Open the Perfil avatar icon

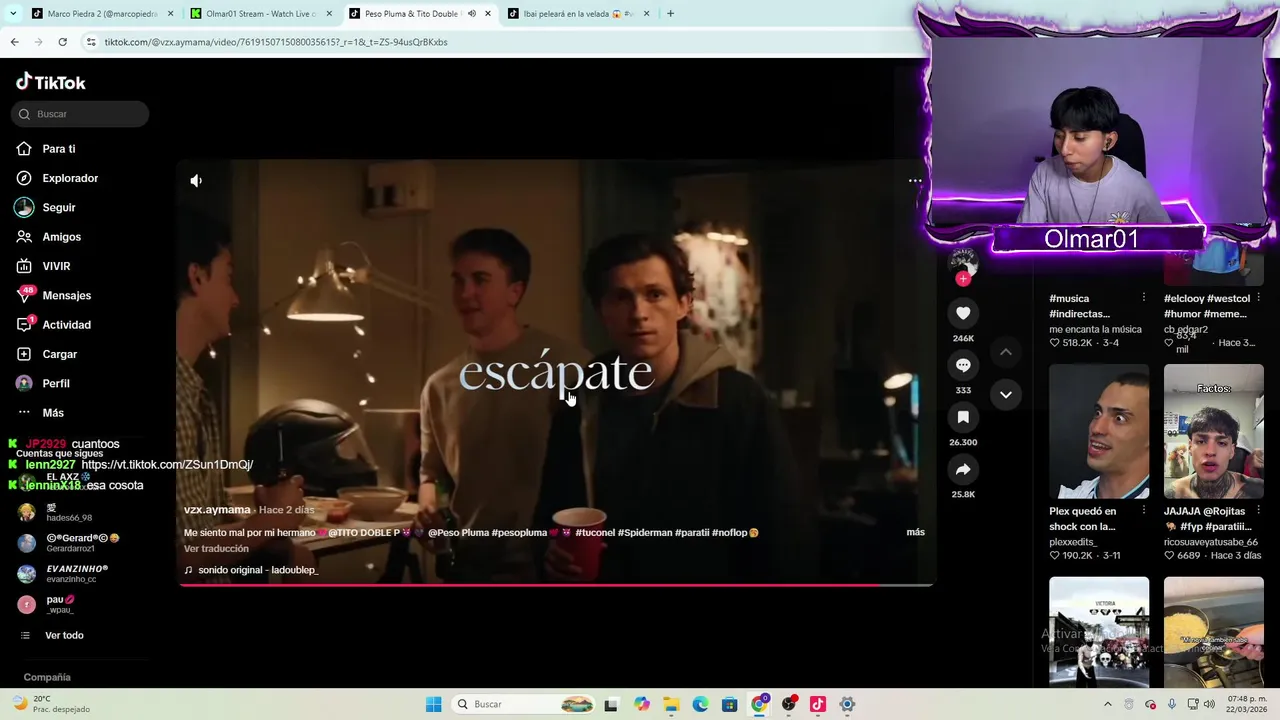point(24,383)
